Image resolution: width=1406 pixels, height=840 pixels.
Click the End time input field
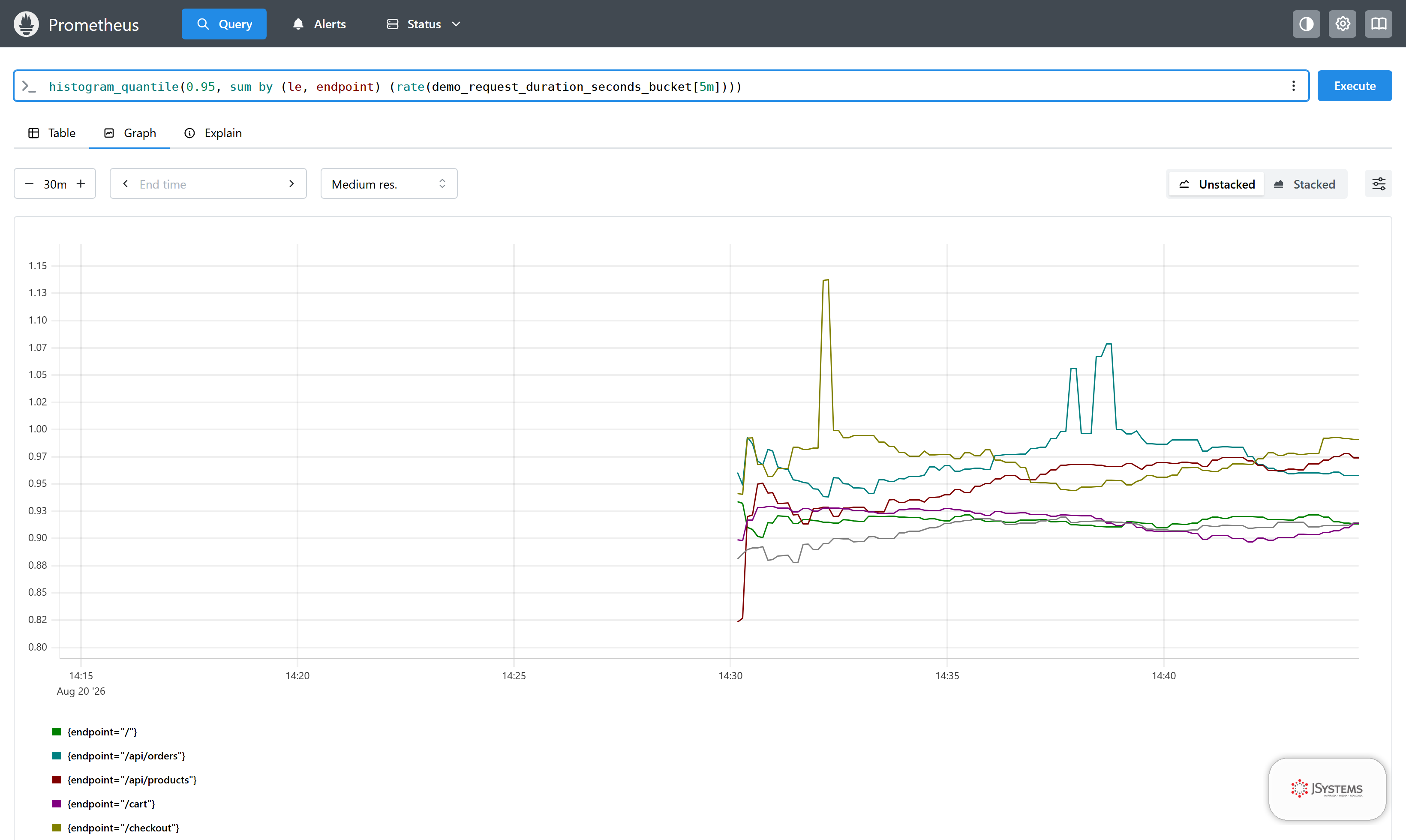208,184
